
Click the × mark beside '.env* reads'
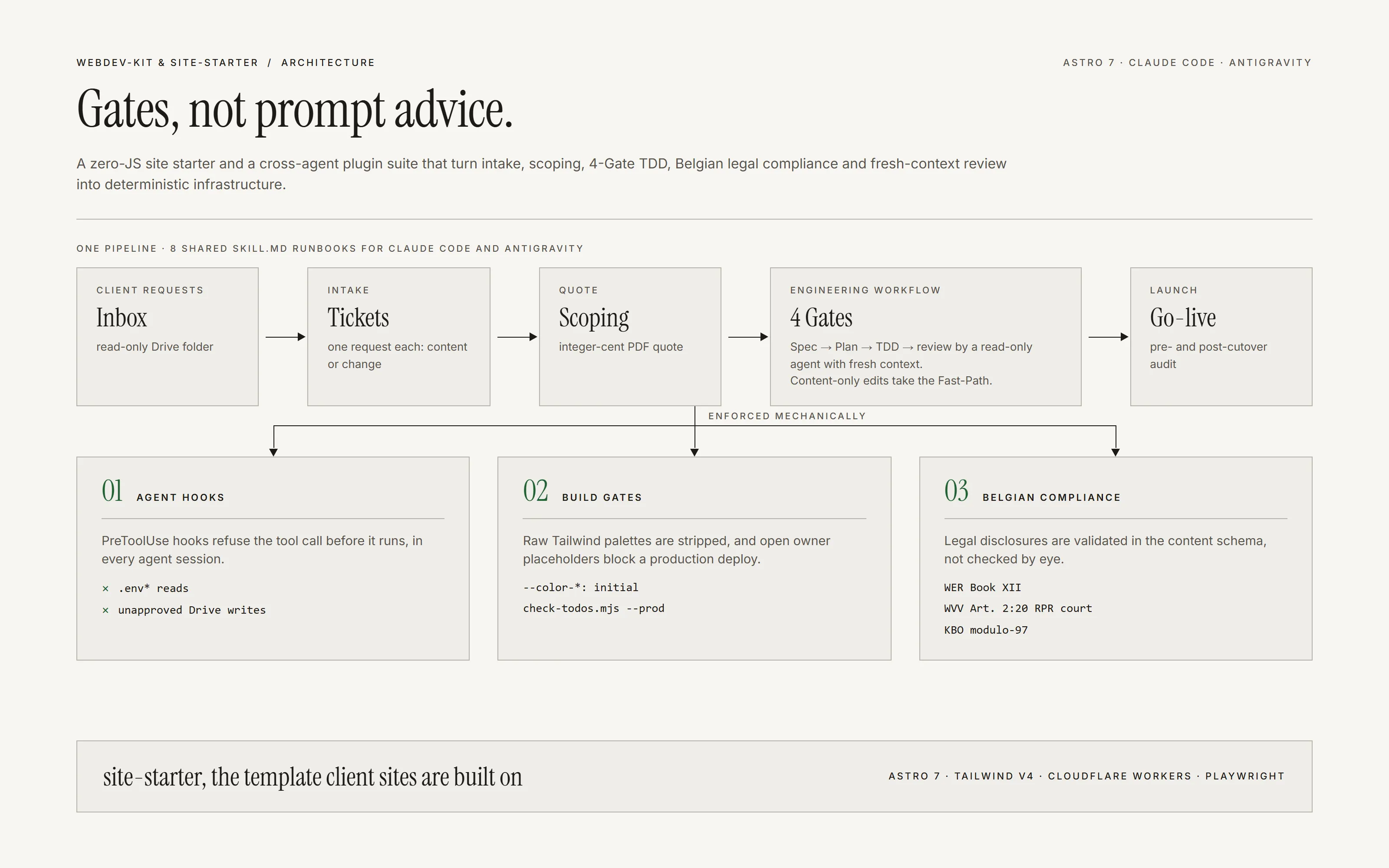pyautogui.click(x=105, y=589)
